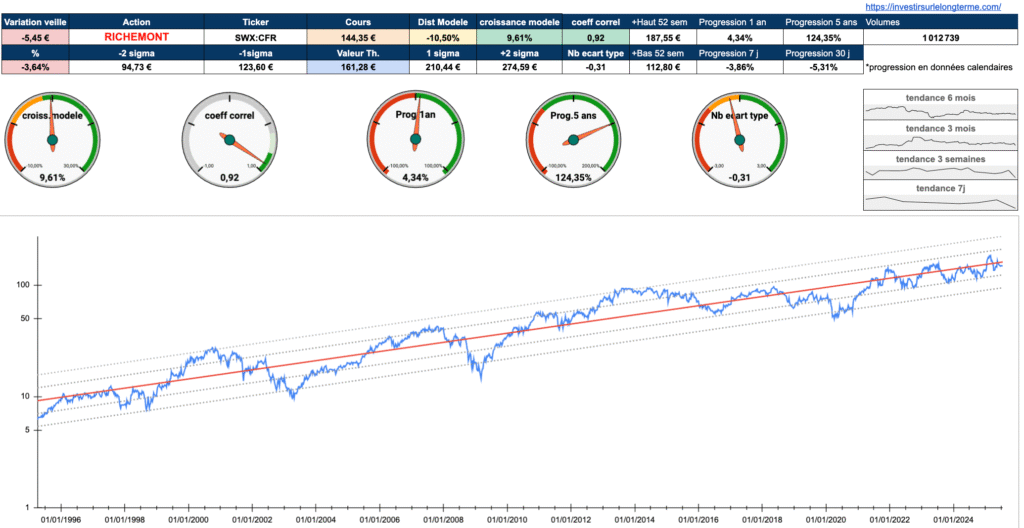
Task: Select the Prog. 5 ans gauge
Action: (x=573, y=139)
